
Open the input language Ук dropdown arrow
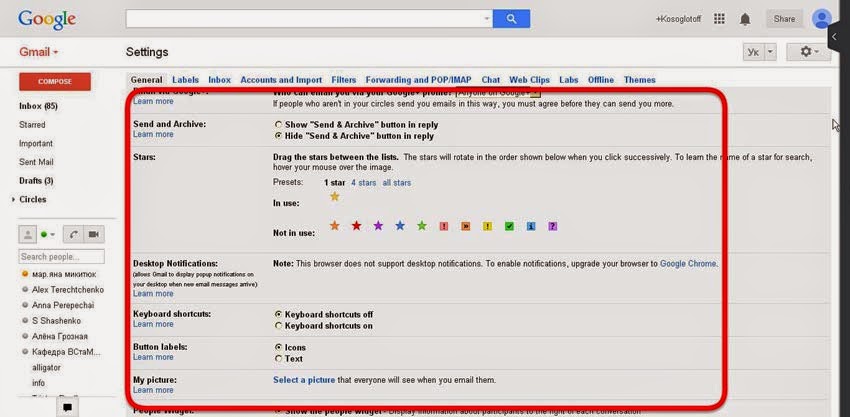click(771, 52)
